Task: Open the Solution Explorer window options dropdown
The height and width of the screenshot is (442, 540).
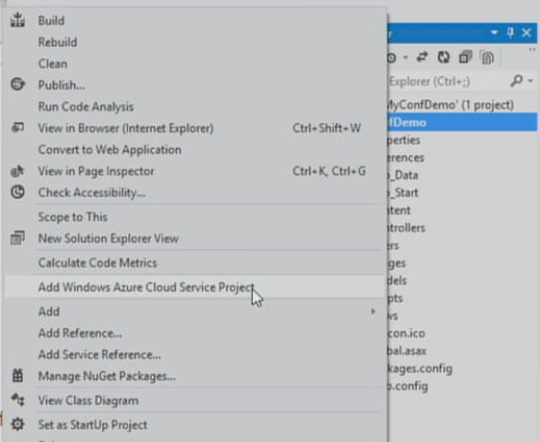Action: click(x=494, y=32)
